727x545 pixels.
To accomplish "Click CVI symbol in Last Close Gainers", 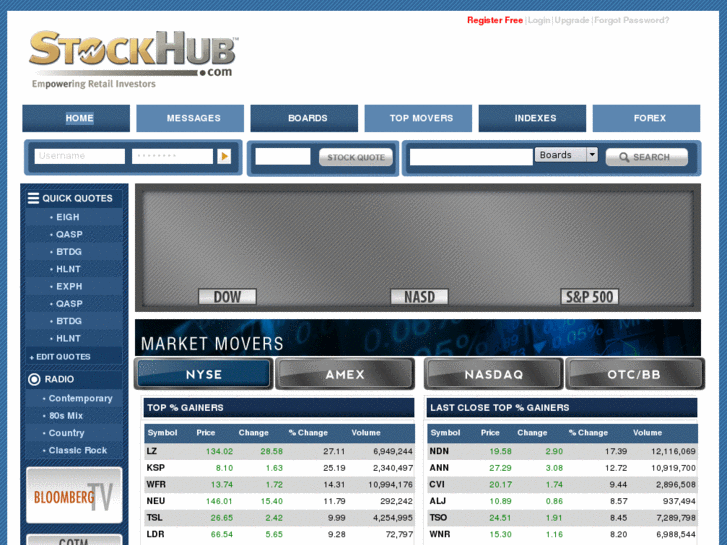I will pos(437,484).
